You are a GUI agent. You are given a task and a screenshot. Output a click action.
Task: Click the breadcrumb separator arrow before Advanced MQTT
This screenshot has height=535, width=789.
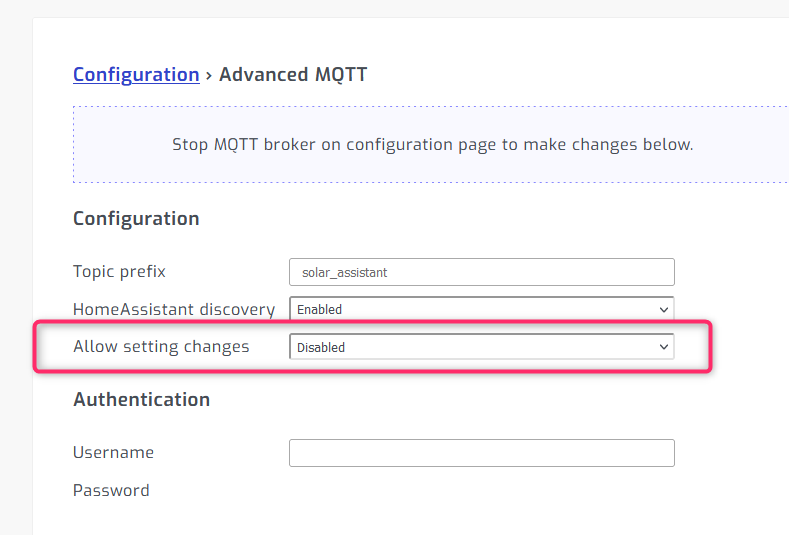coord(209,75)
